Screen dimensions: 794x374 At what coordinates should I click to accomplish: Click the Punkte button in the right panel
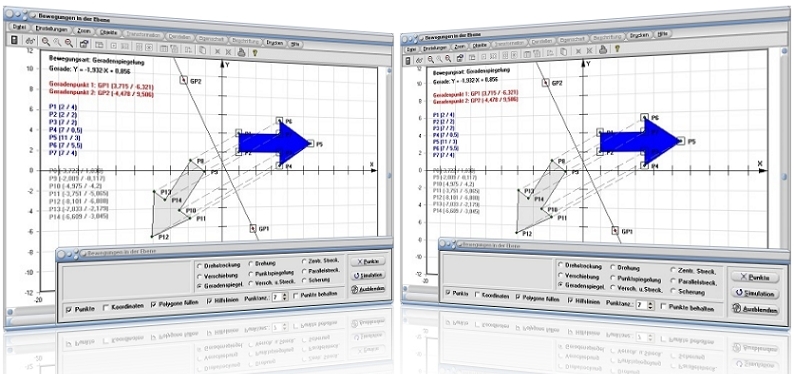755,277
